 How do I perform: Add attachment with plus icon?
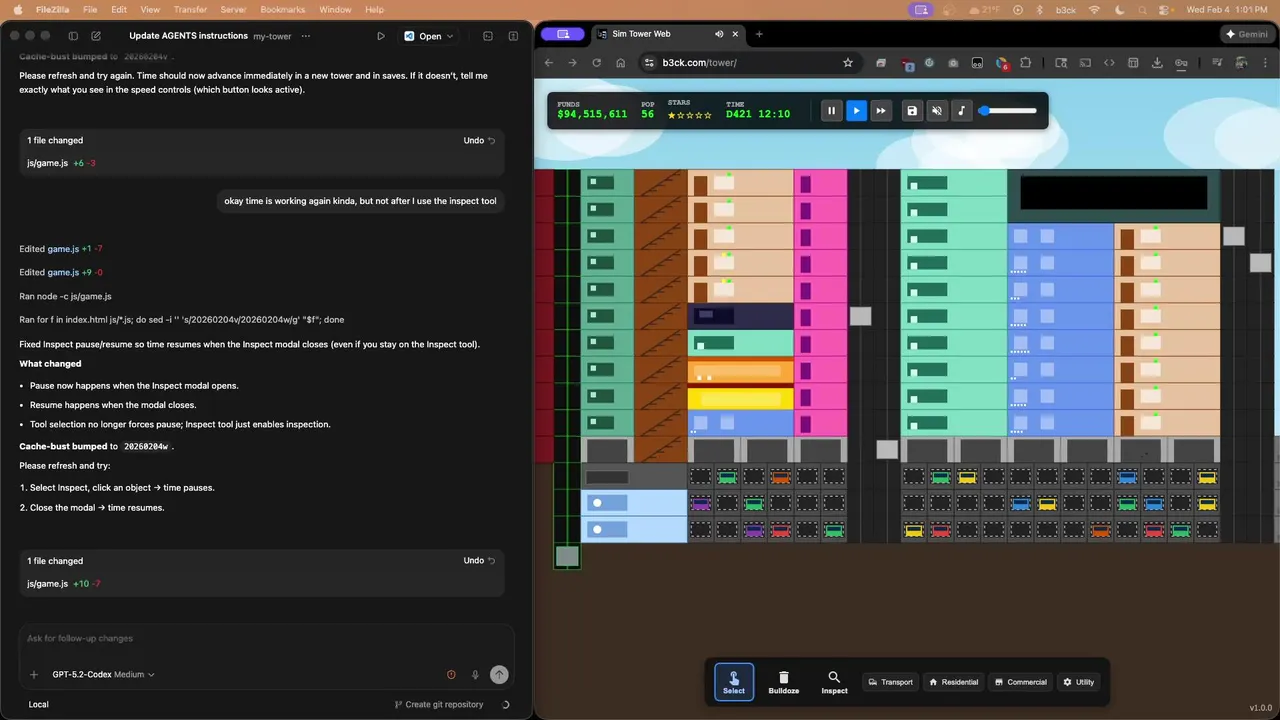tap(34, 675)
